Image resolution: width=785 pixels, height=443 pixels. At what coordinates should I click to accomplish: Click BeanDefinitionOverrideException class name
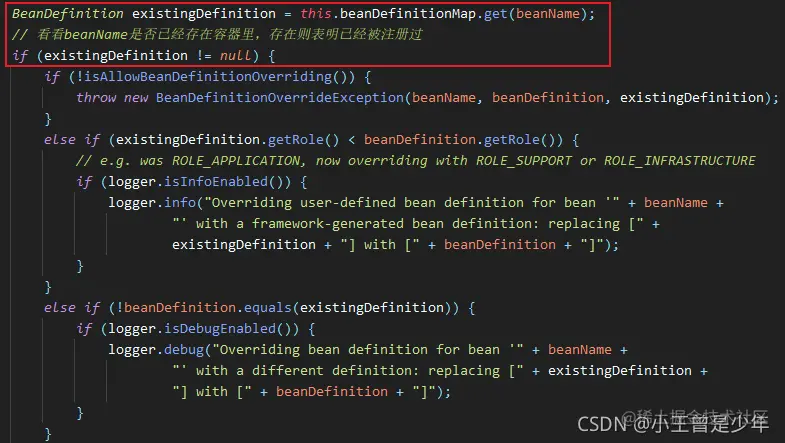pos(279,98)
